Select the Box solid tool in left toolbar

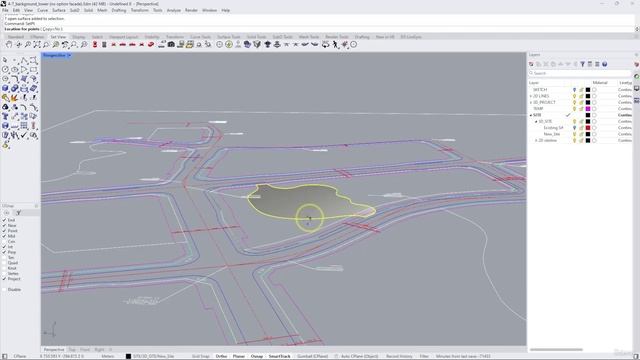coord(5,88)
